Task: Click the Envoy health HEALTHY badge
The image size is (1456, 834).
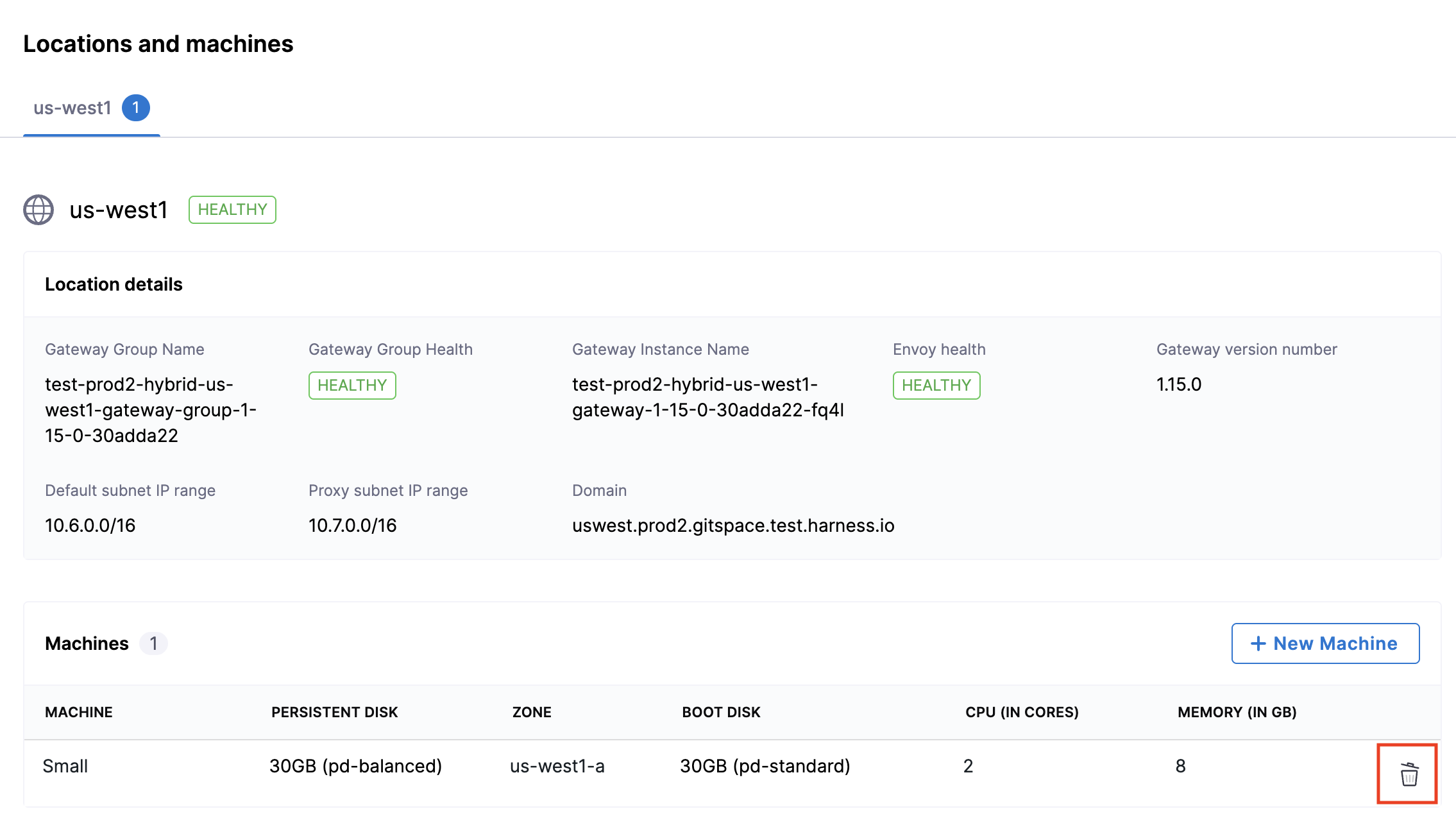Action: coord(936,386)
